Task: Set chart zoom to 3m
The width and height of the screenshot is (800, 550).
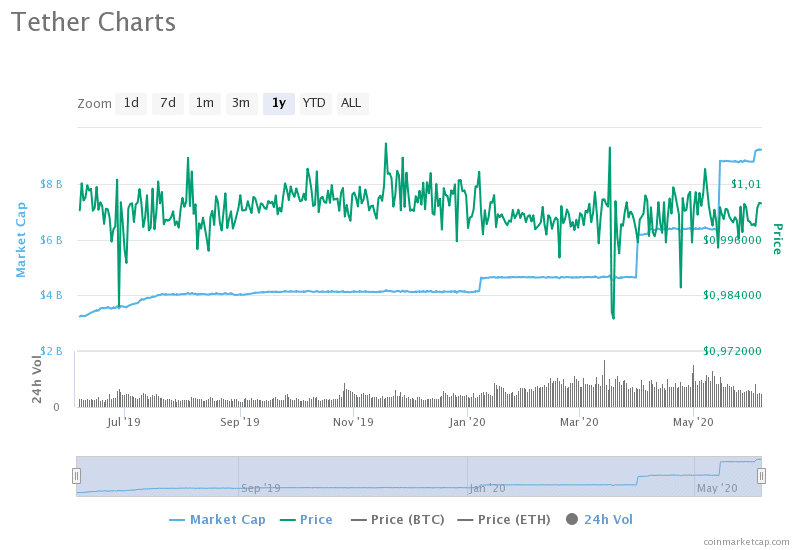Action: point(241,103)
